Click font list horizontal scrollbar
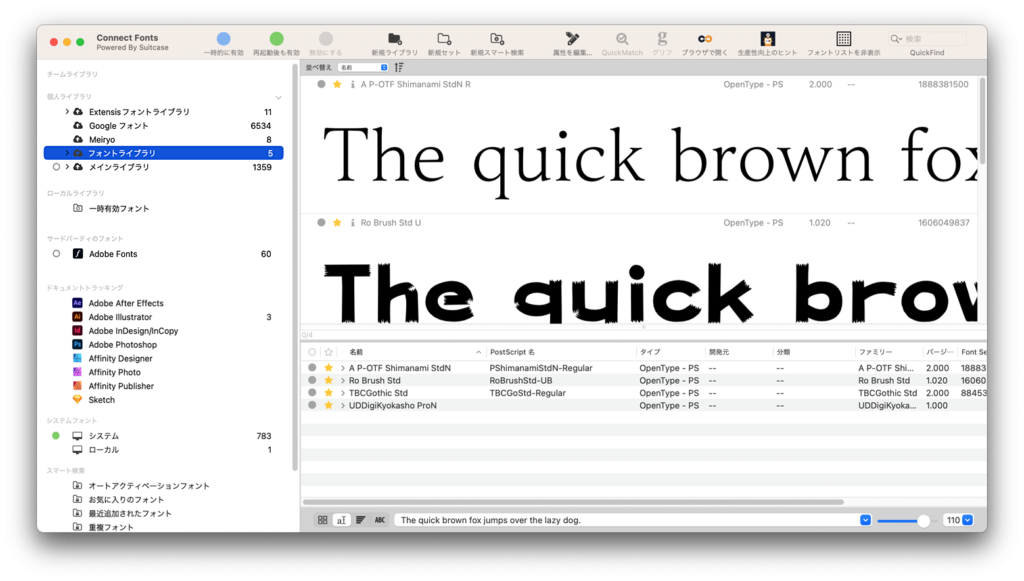 click(x=573, y=502)
